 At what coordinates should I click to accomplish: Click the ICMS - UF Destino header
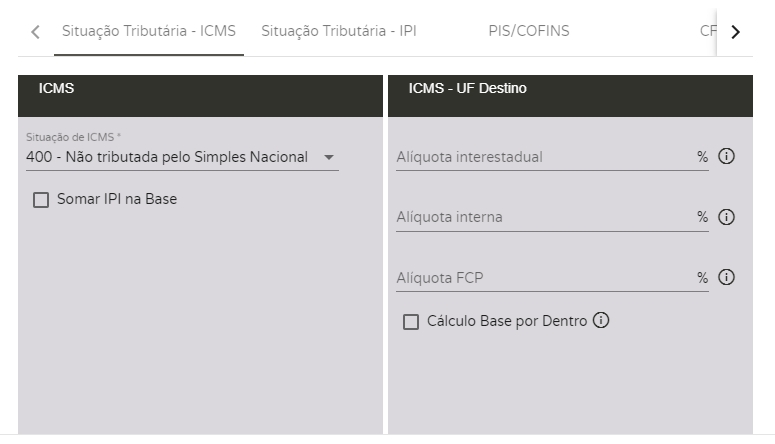pyautogui.click(x=570, y=89)
